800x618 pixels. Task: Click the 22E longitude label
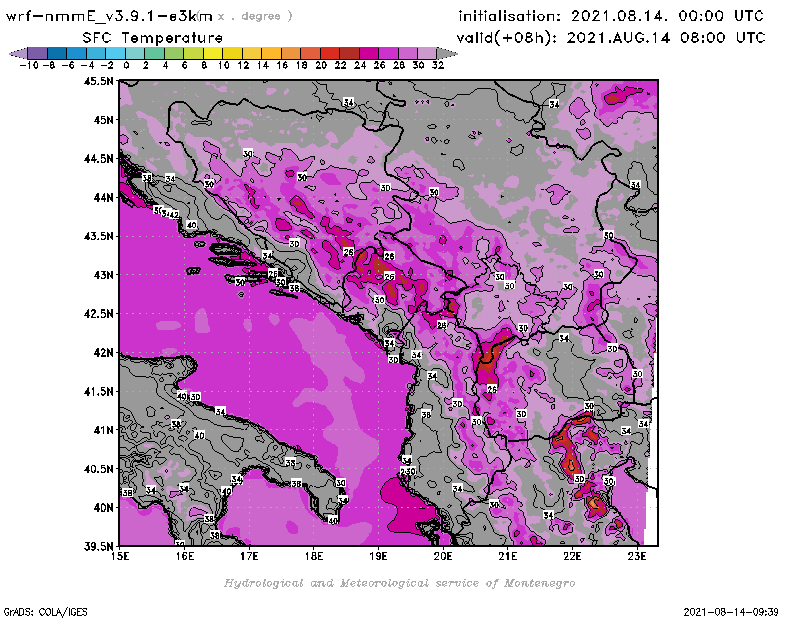pos(572,556)
